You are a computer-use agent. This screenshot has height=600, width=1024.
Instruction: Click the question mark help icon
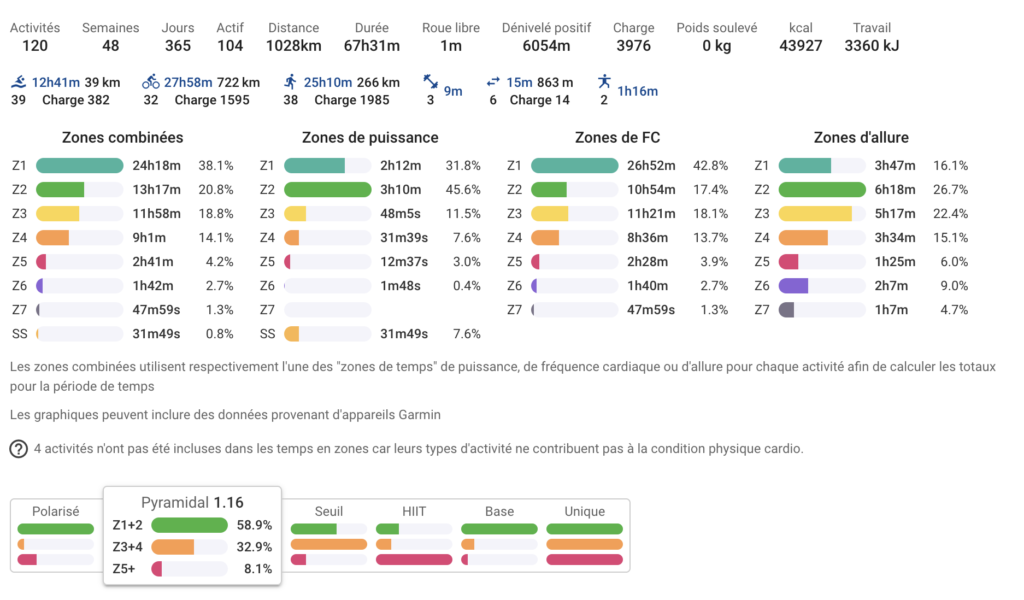pos(18,449)
